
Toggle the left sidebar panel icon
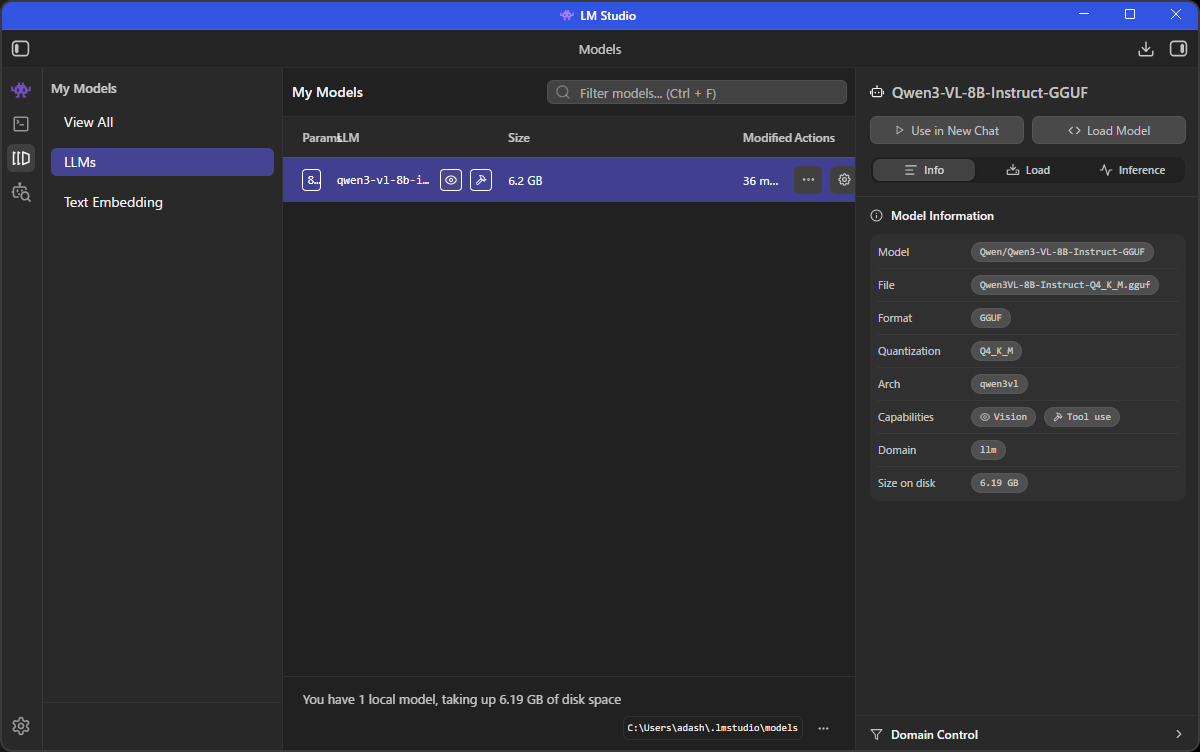click(21, 49)
